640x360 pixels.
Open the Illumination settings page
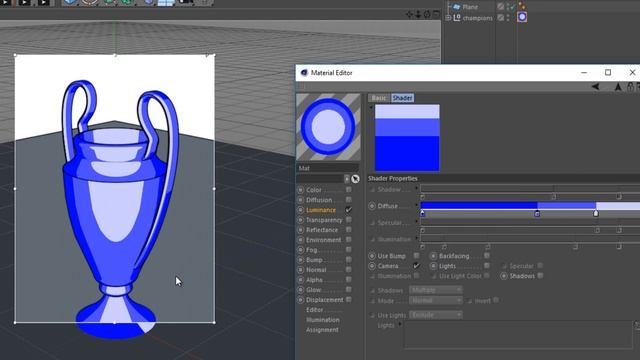tap(322, 320)
